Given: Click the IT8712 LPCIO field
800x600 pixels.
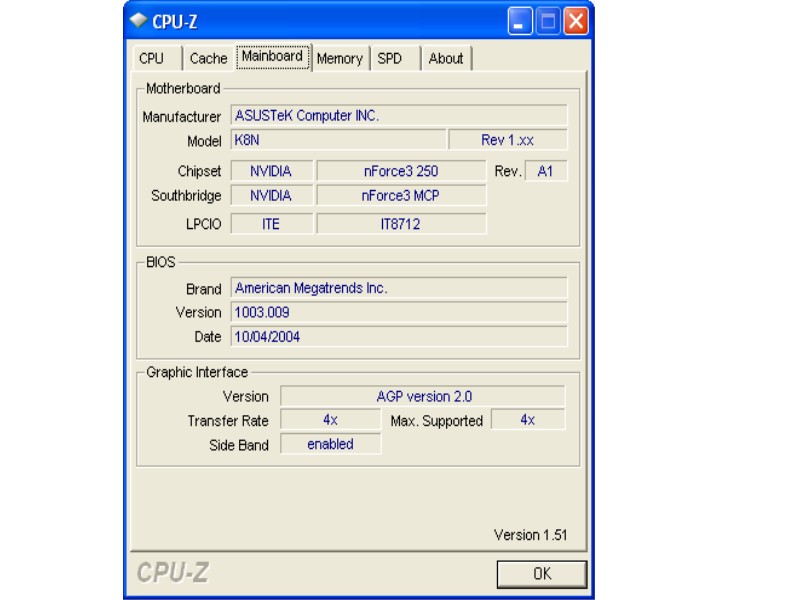Looking at the screenshot, I should point(401,224).
